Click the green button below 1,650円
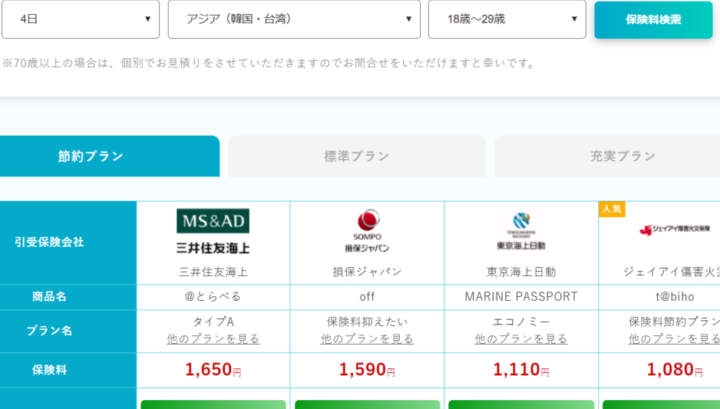Image resolution: width=720 pixels, height=409 pixels. [x=213, y=404]
